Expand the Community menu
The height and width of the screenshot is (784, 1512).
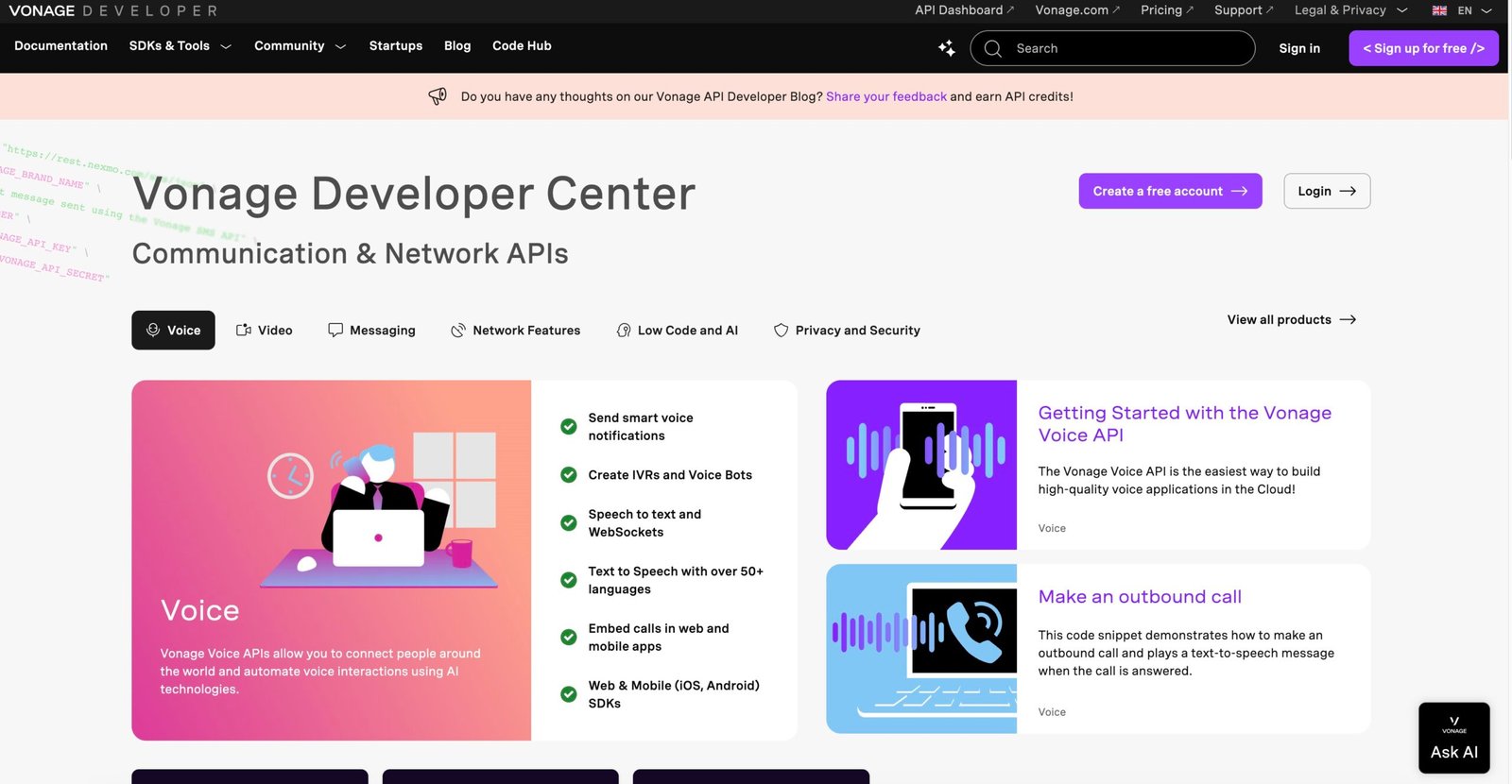300,46
